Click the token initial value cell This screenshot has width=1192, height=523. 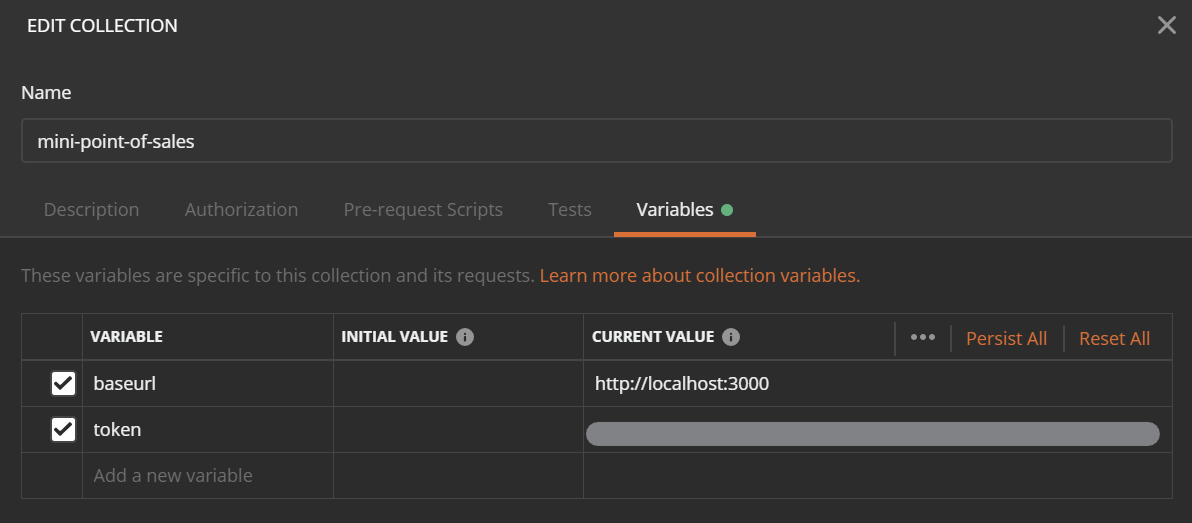(x=458, y=430)
